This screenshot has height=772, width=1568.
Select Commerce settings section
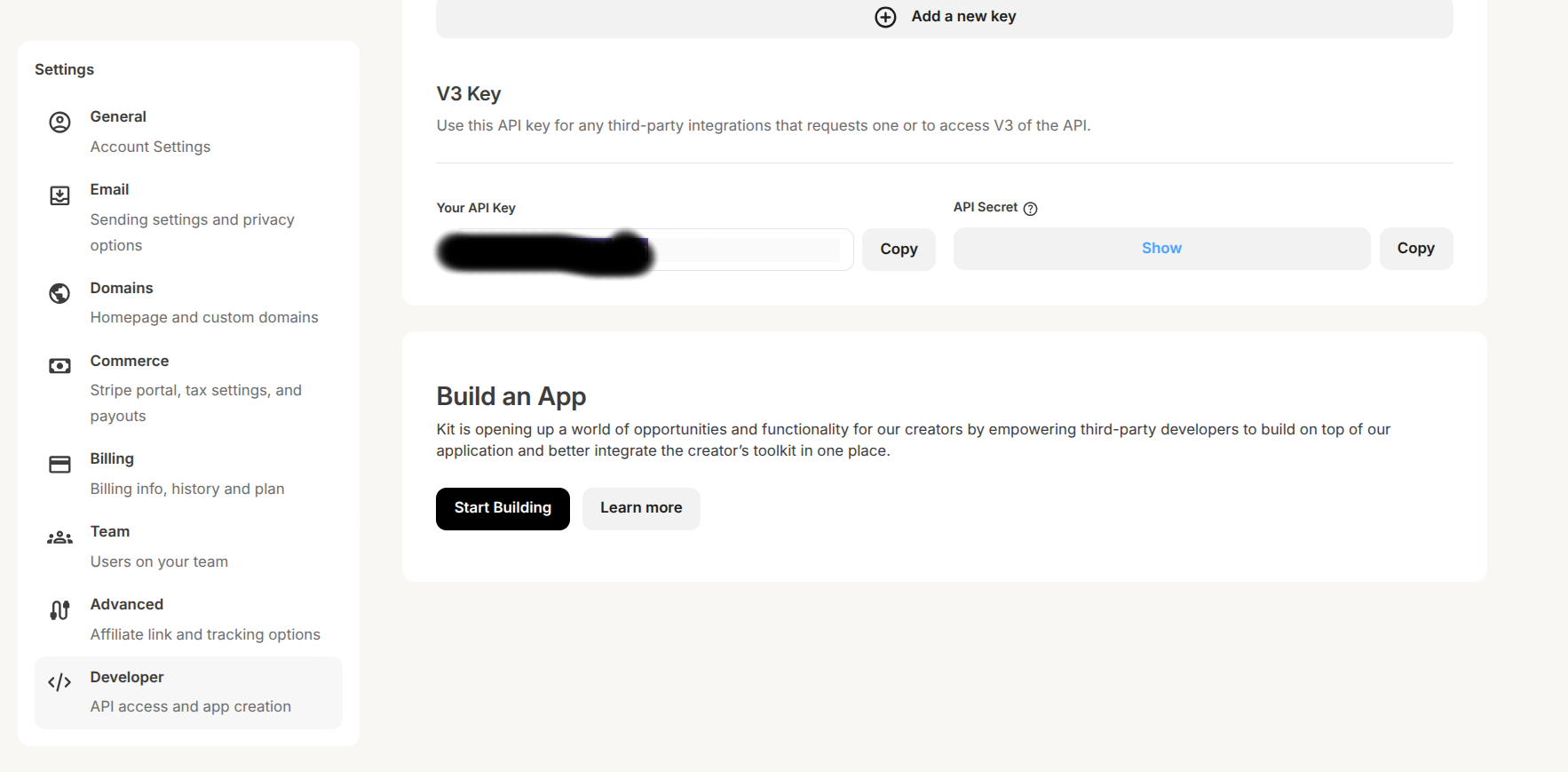pos(188,388)
